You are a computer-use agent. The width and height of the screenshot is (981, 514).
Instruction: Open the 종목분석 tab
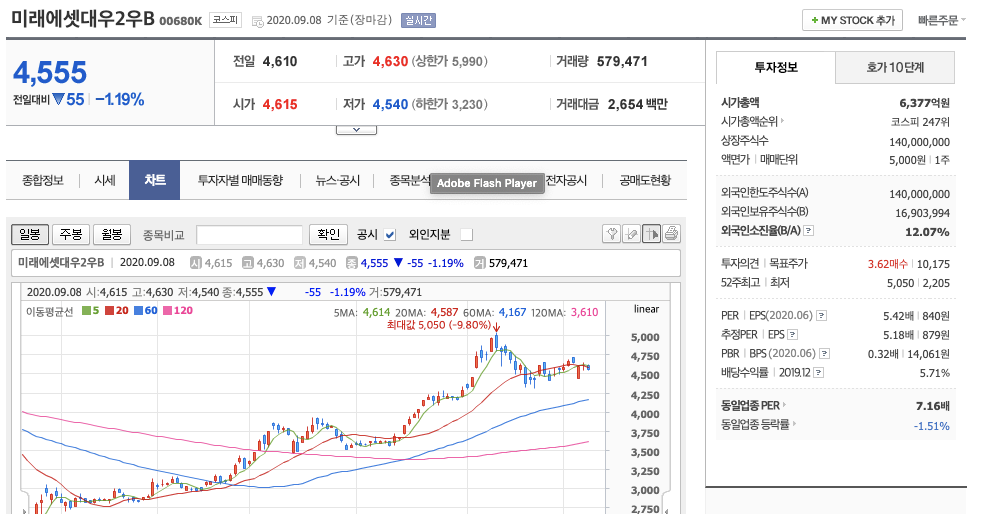(410, 181)
